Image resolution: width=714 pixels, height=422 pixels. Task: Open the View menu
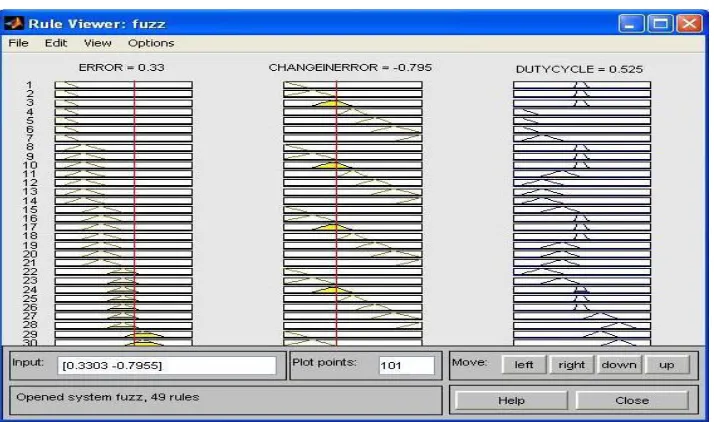click(97, 43)
